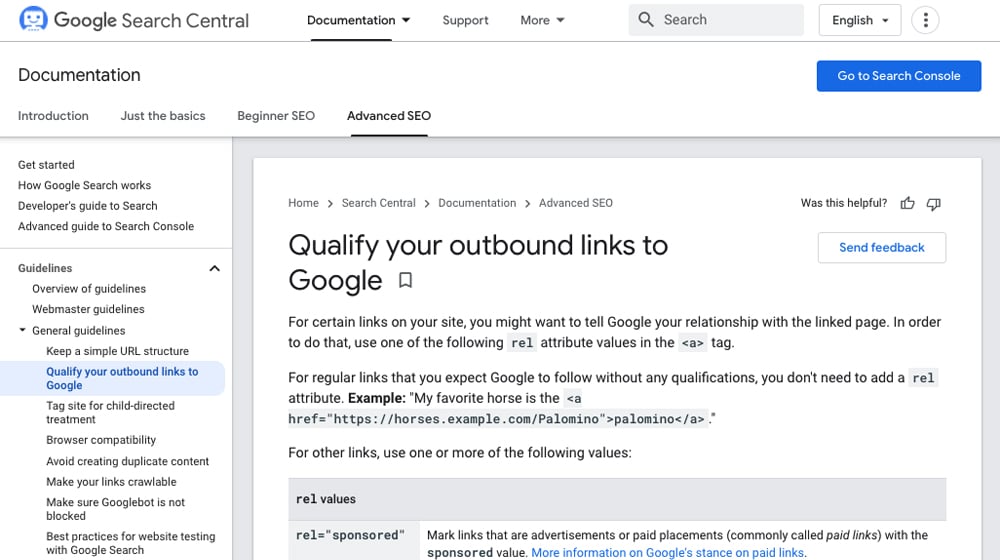Open Tag site for child-directed treatment
The height and width of the screenshot is (560, 1000).
pyautogui.click(x=110, y=412)
